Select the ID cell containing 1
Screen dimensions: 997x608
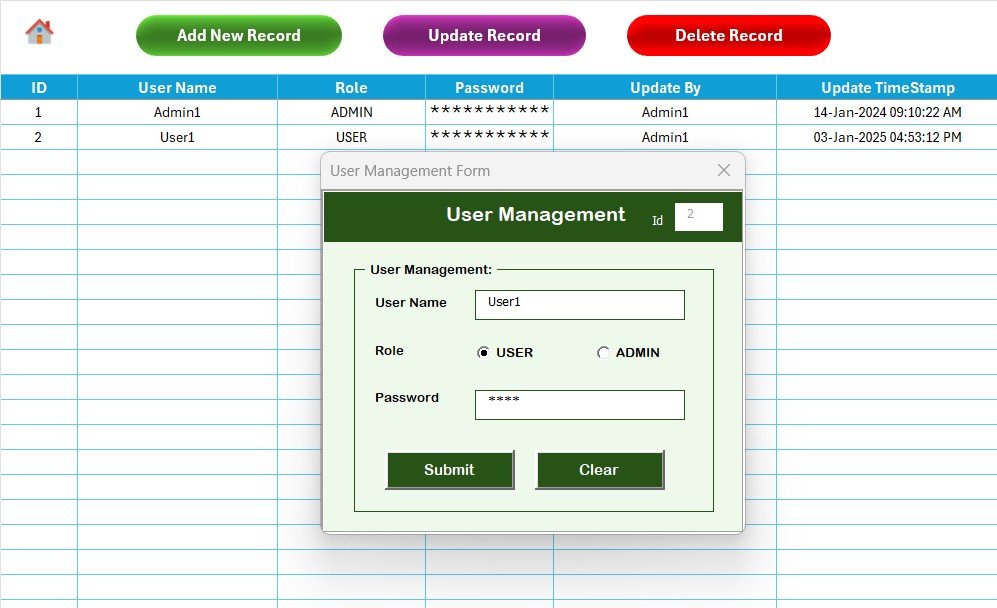tap(39, 113)
